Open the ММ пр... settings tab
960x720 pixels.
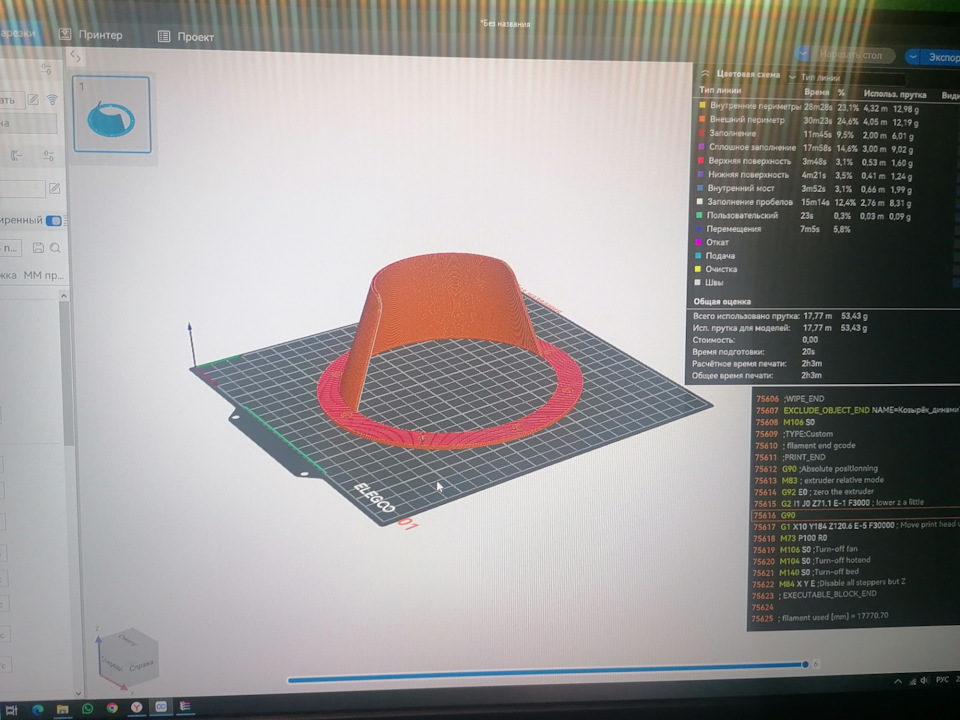click(43, 276)
